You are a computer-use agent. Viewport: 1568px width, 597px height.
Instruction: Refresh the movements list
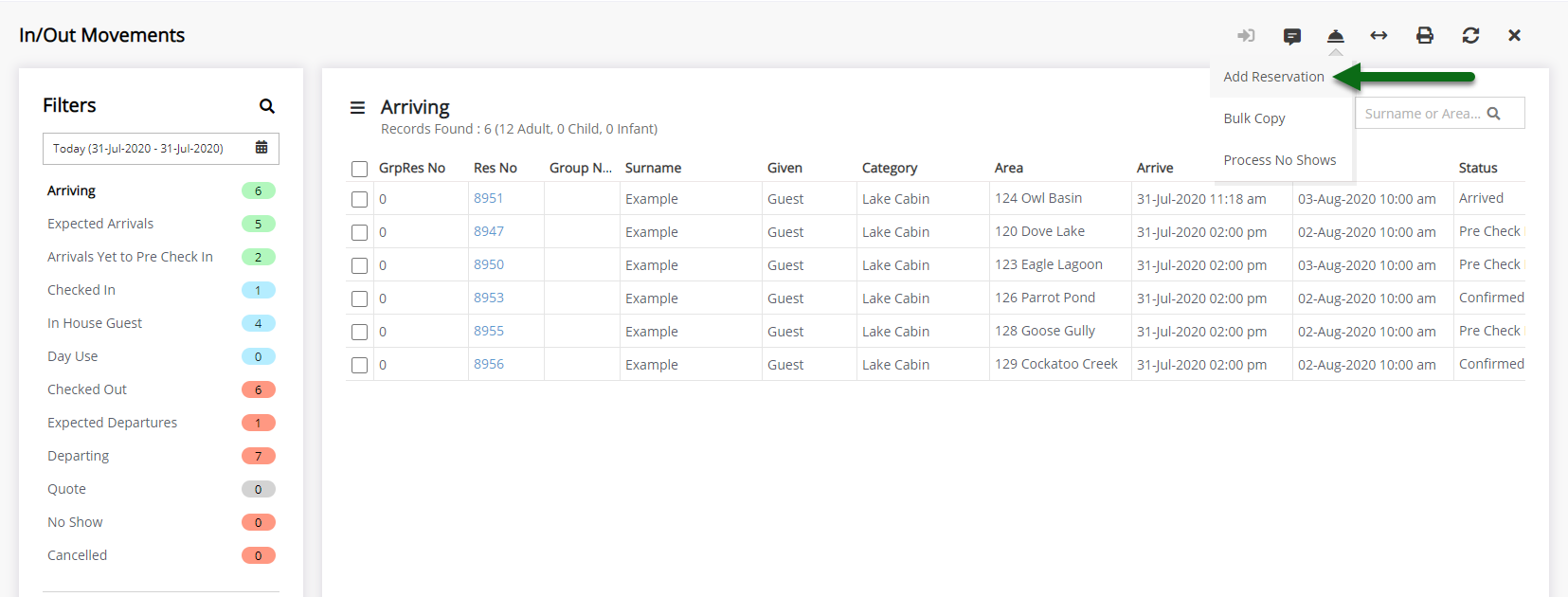(x=1470, y=36)
